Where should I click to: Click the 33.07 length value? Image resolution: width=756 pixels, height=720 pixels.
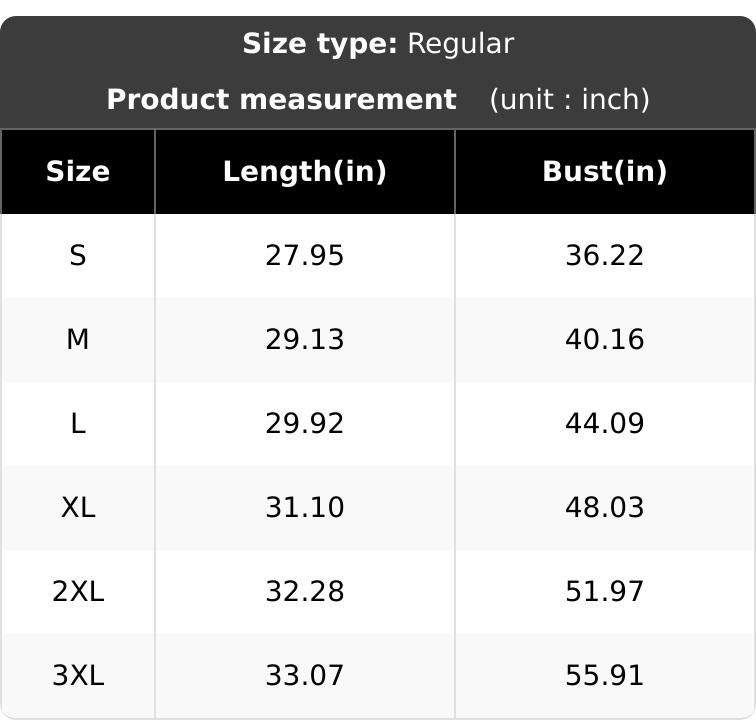(305, 675)
